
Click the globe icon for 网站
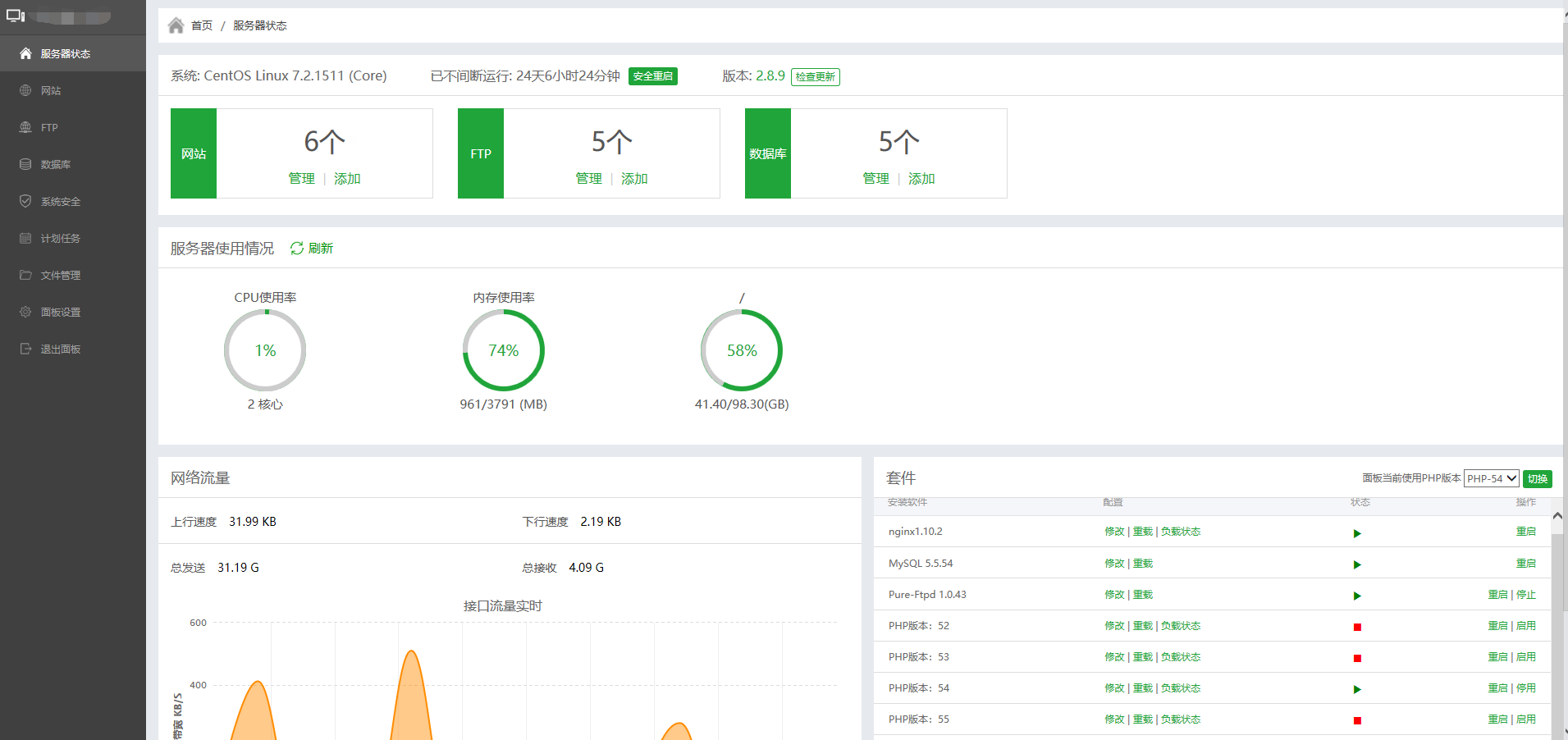tap(25, 90)
